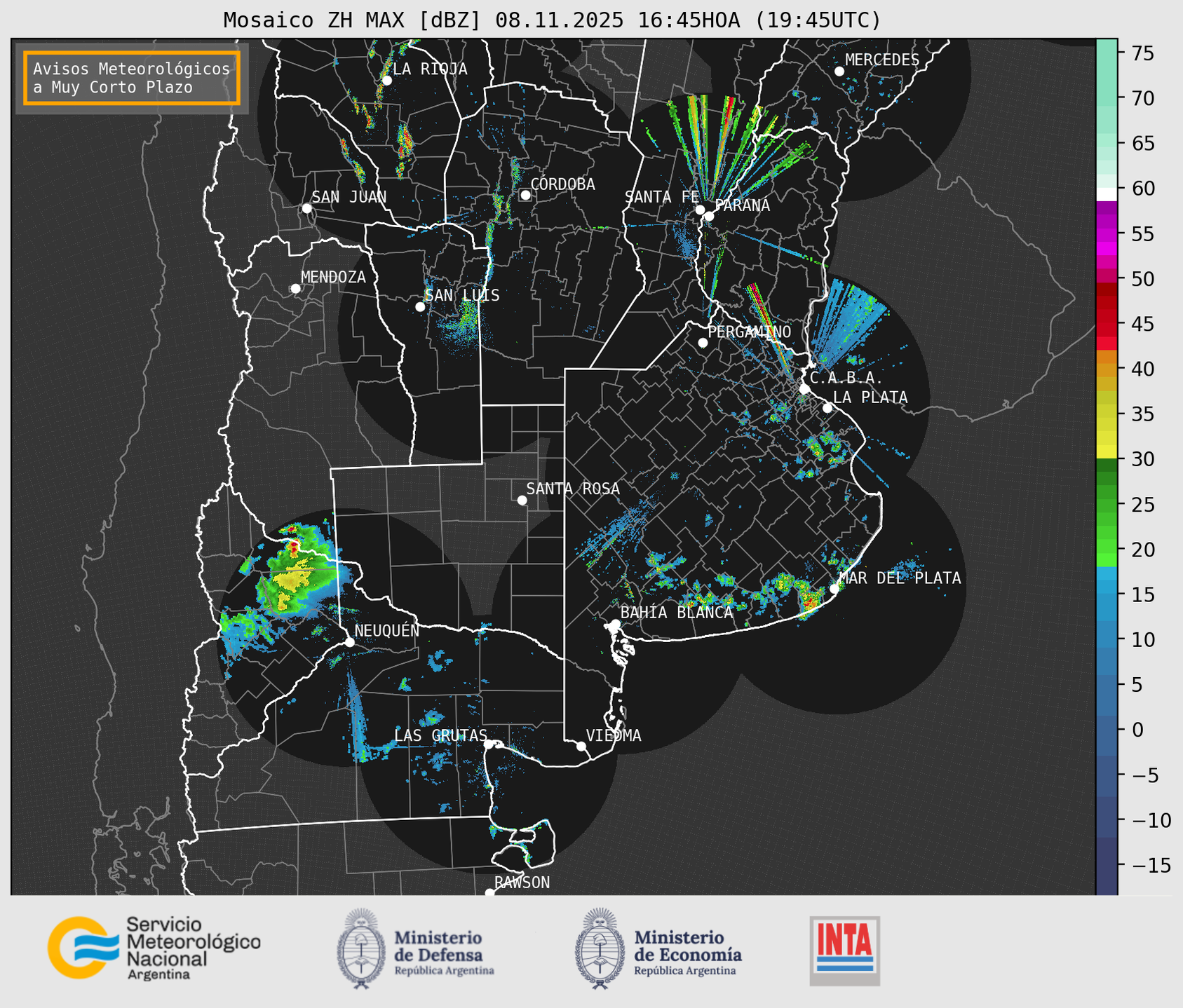Click the Viedma city marker dot
Image resolution: width=1183 pixels, height=1008 pixels.
pyautogui.click(x=581, y=746)
